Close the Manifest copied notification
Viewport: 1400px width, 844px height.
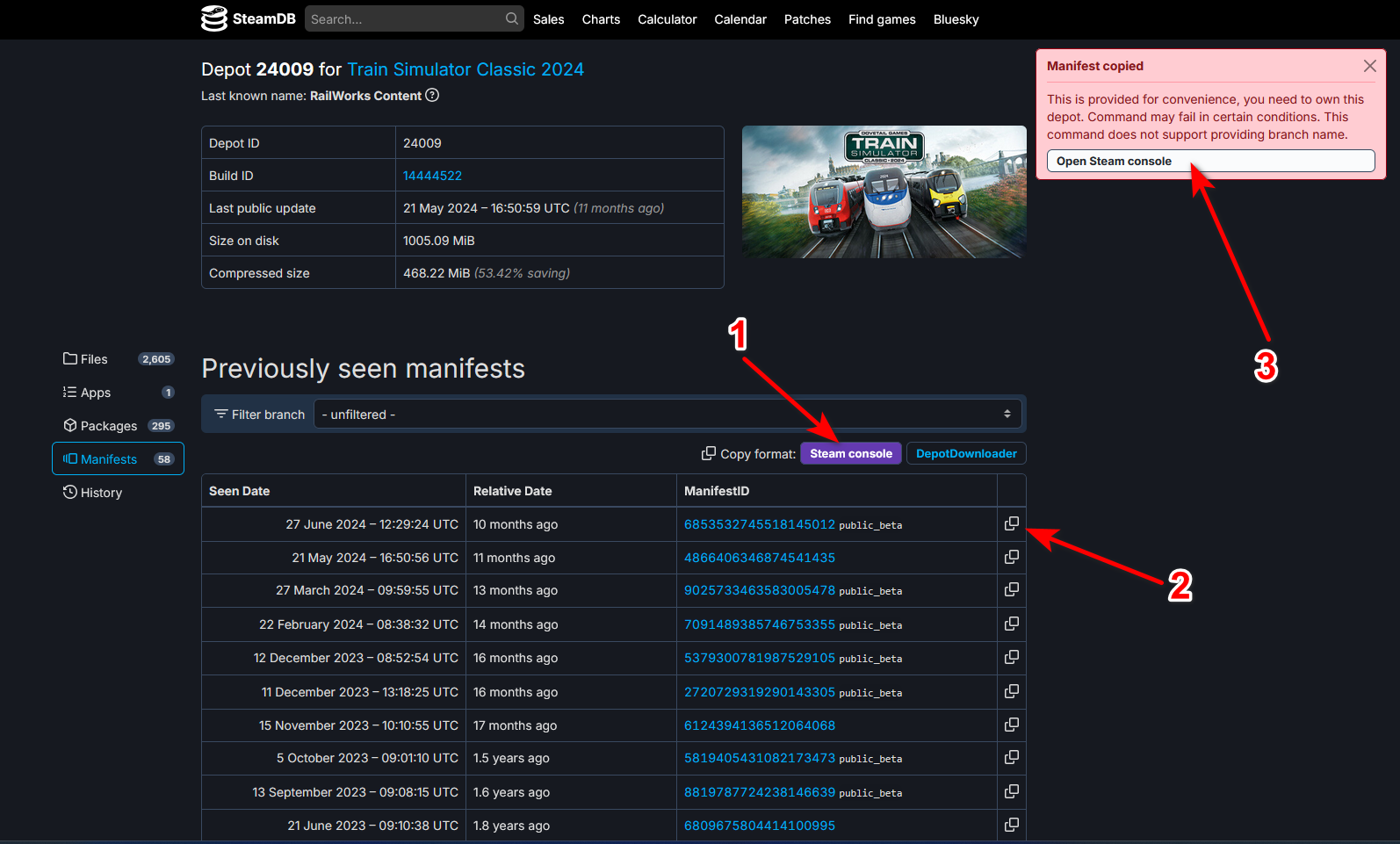1369,66
